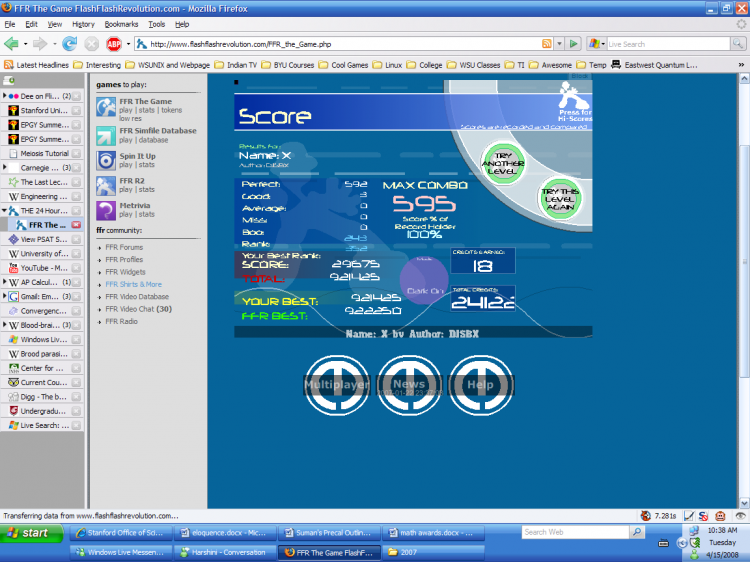The width and height of the screenshot is (750, 562).
Task: Open the Bookmarks menu
Action: coord(121,23)
